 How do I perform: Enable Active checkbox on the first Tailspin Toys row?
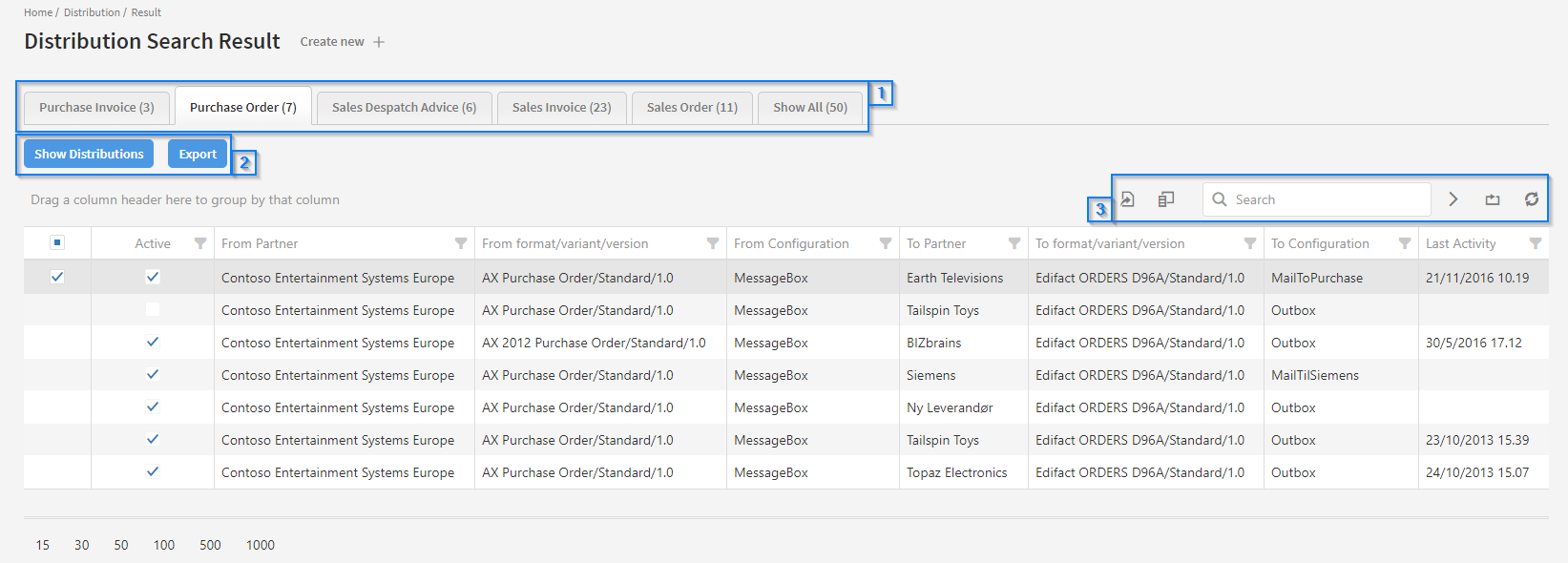153,309
